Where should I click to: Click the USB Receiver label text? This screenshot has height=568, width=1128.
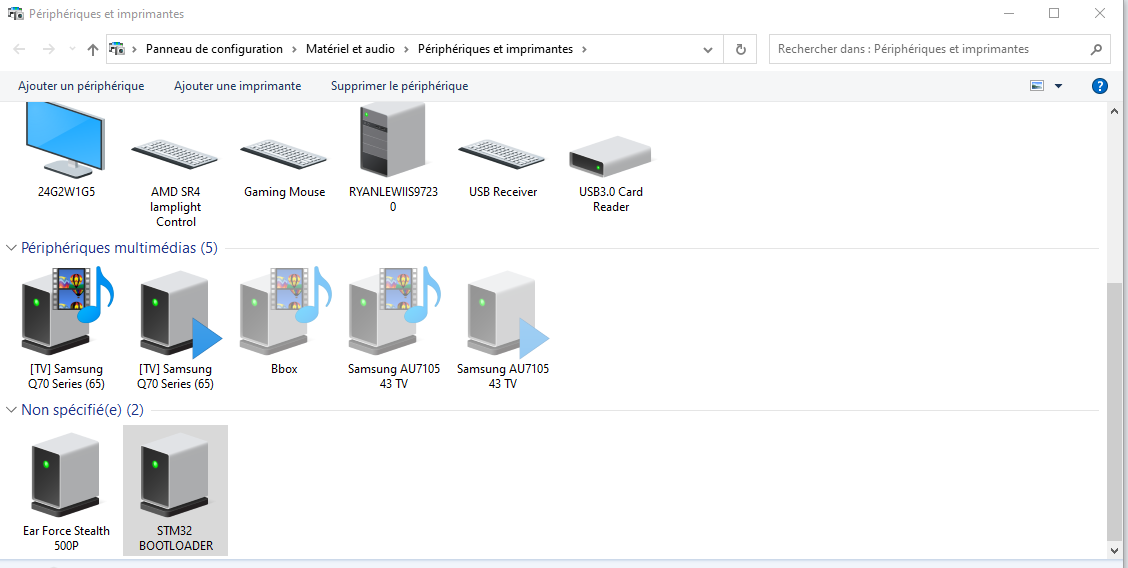[503, 192]
